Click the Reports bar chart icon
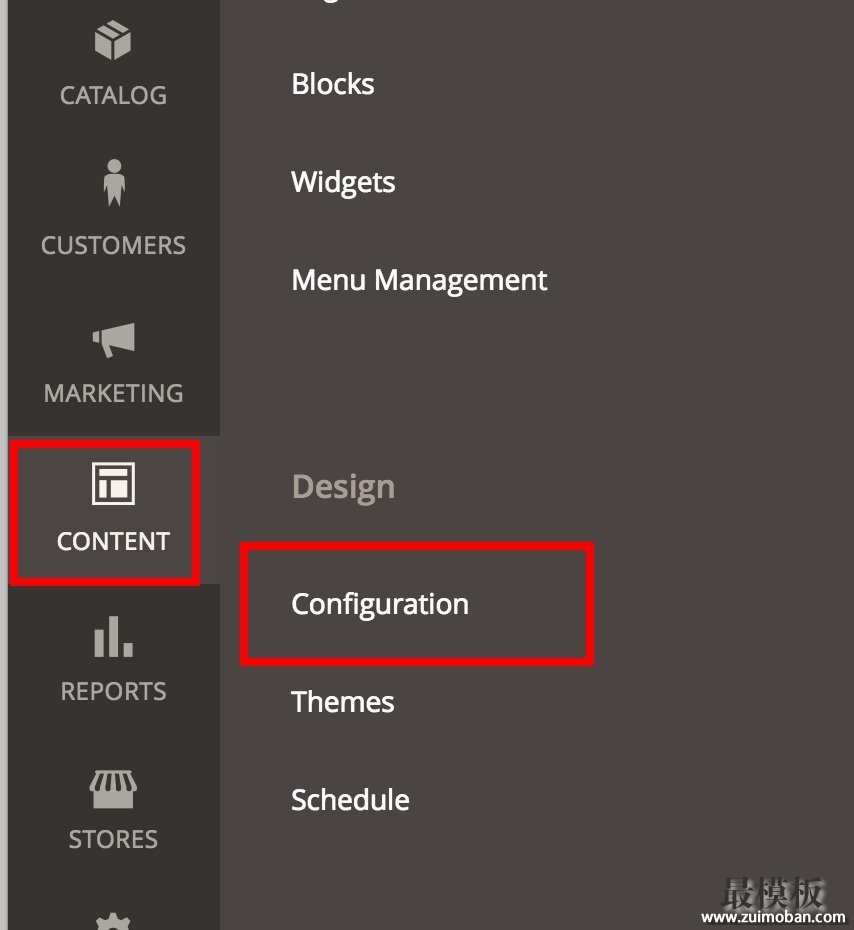 tap(113, 637)
